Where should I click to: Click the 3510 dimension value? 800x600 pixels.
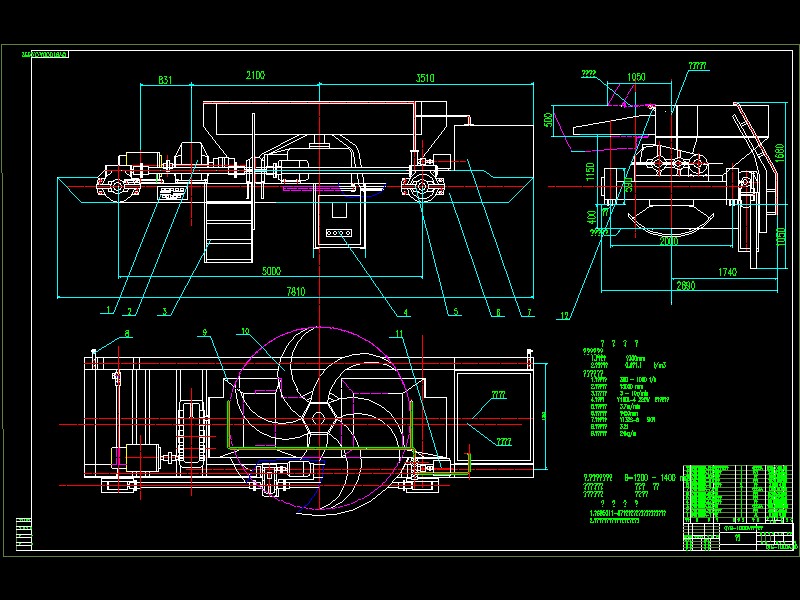[424, 78]
